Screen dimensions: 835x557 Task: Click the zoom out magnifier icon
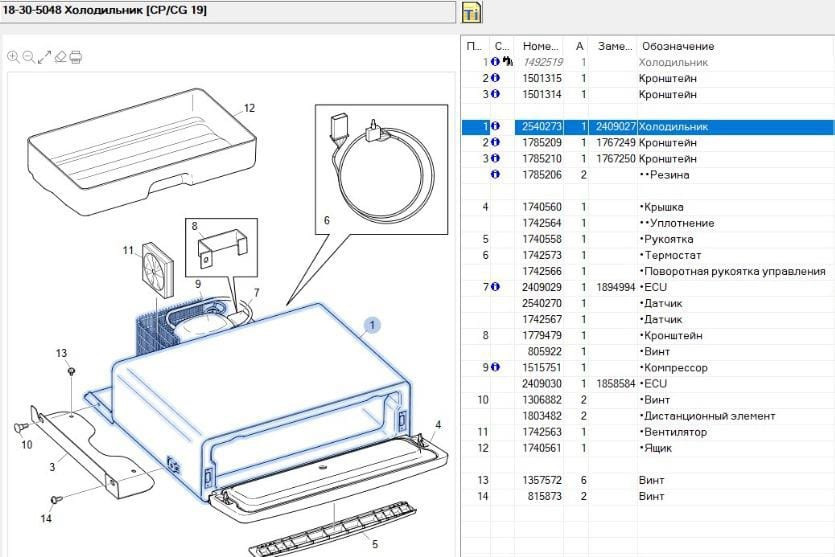28,57
